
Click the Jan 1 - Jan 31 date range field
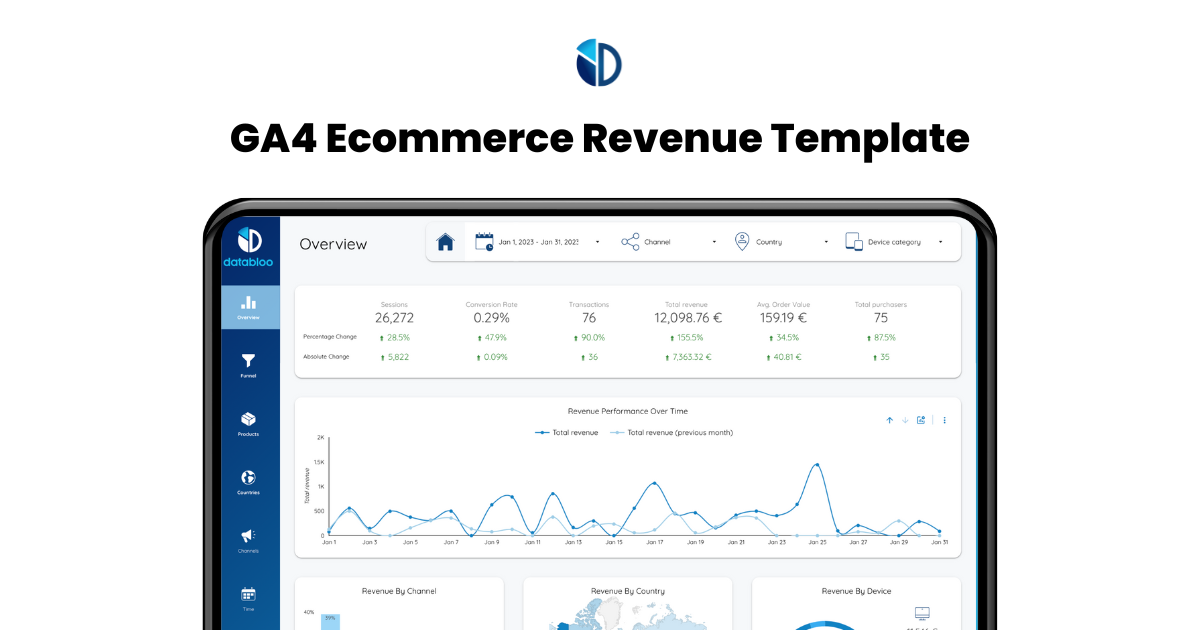coord(540,241)
